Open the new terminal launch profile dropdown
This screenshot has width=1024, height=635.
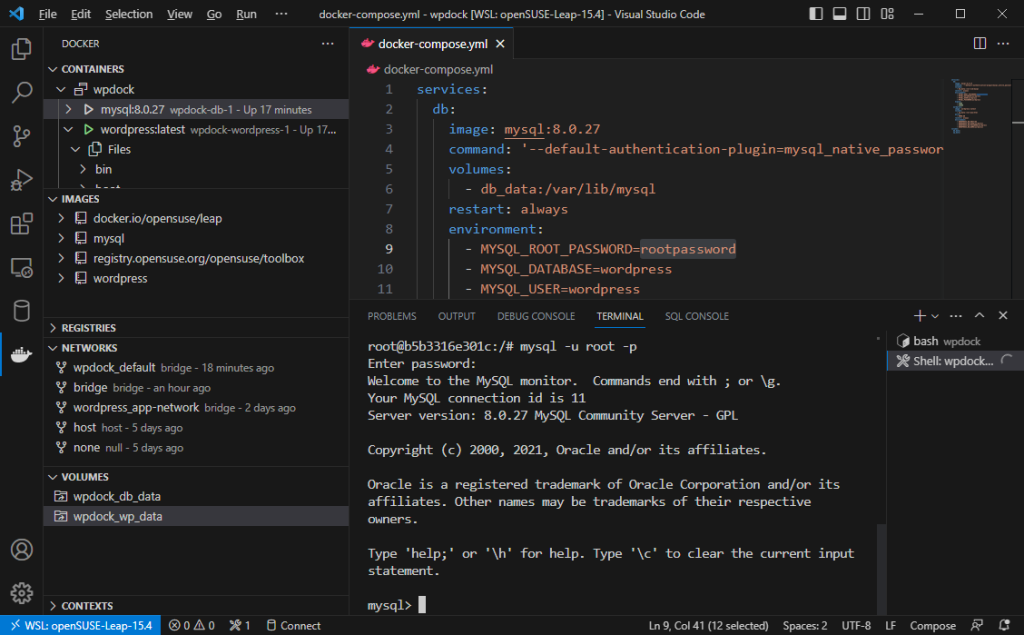coord(935,316)
